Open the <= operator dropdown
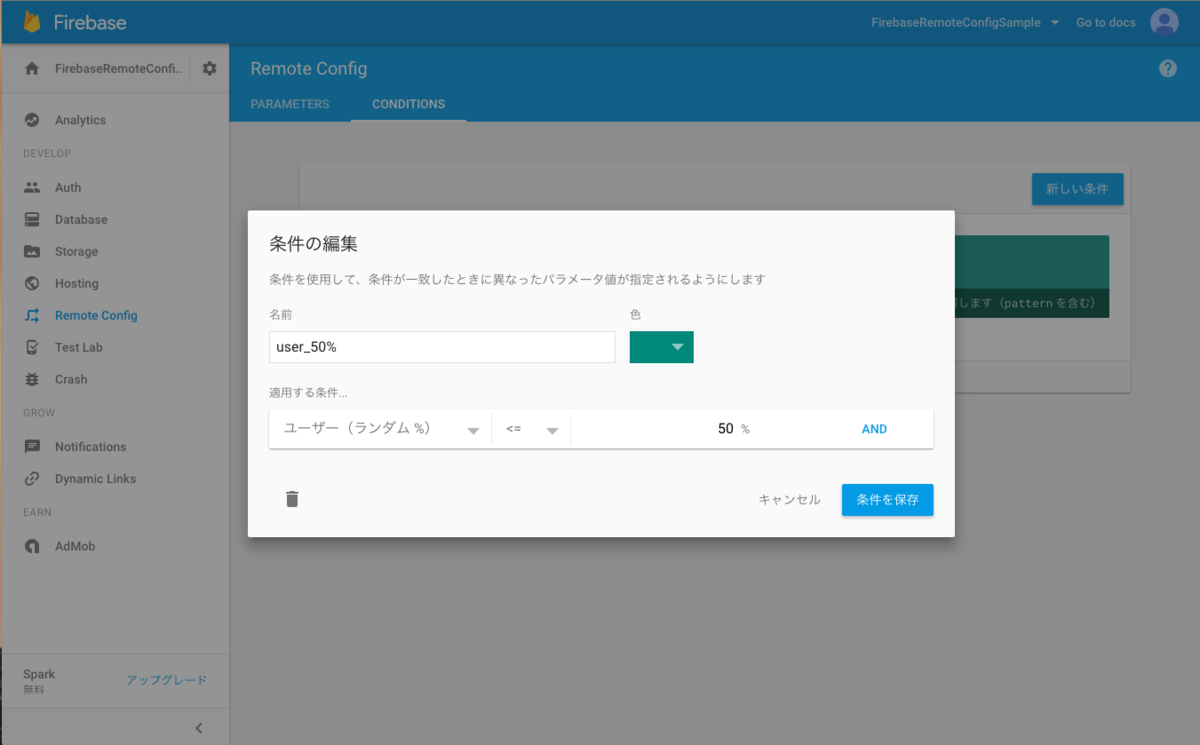Viewport: 1200px width, 745px height. (531, 429)
